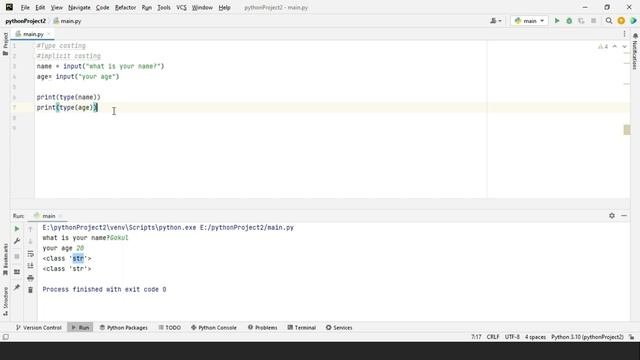640x360 pixels.
Task: Change 4 spaces indent setting
Action: pos(535,337)
